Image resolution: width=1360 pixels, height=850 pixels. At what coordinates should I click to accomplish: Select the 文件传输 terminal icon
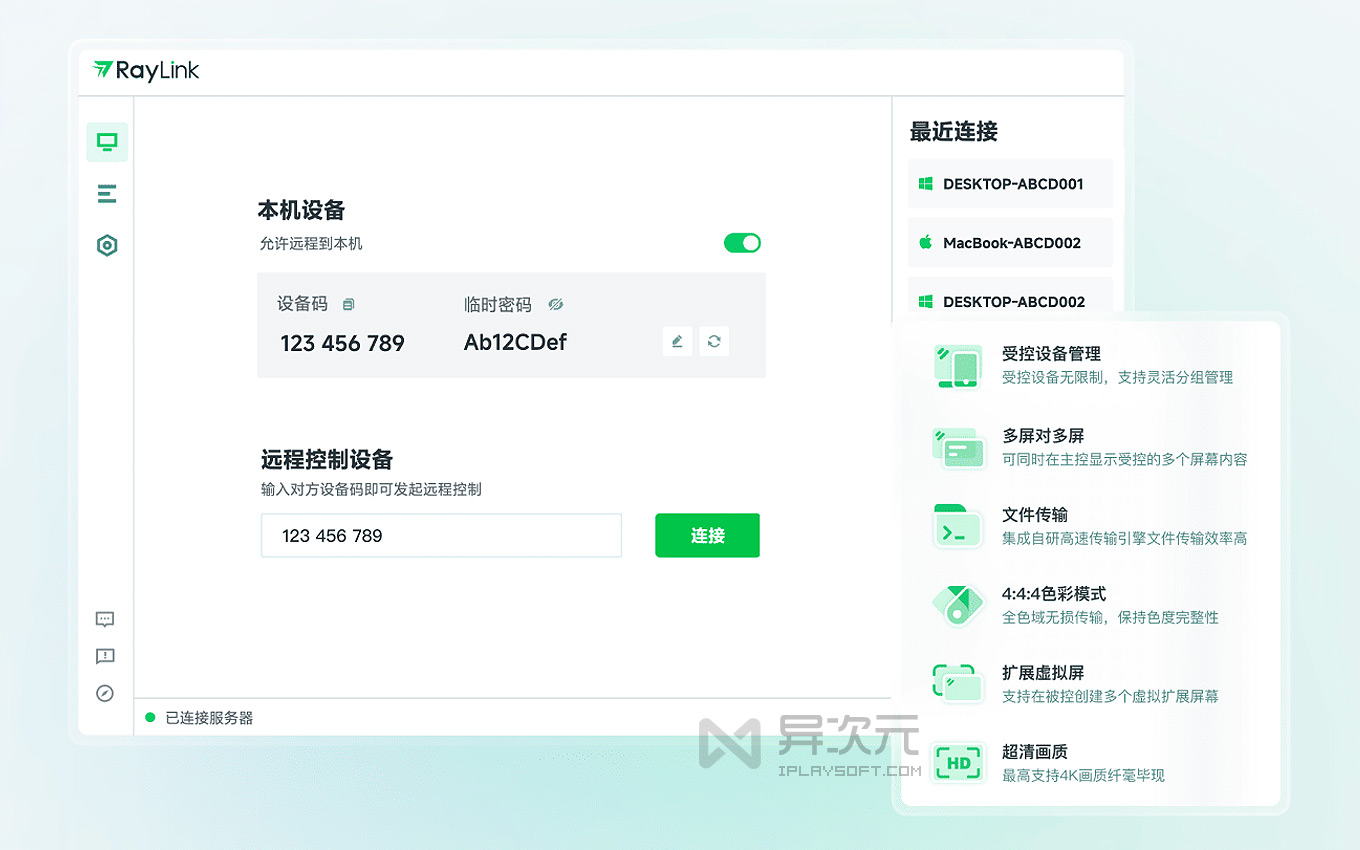click(x=957, y=527)
